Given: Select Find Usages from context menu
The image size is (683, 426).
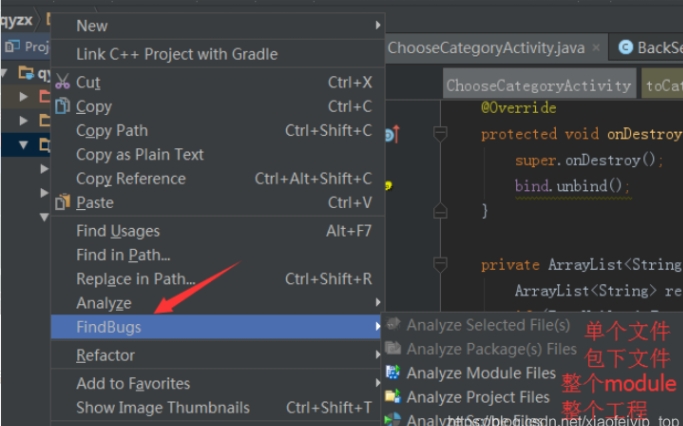Looking at the screenshot, I should [118, 231].
